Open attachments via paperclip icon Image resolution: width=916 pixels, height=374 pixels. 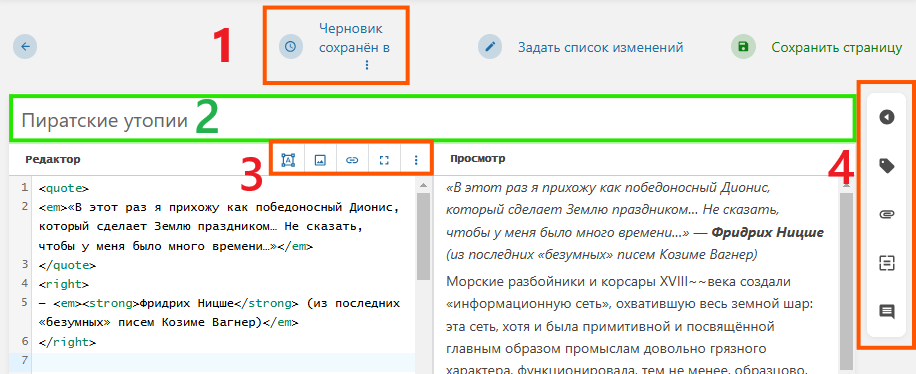(x=887, y=214)
